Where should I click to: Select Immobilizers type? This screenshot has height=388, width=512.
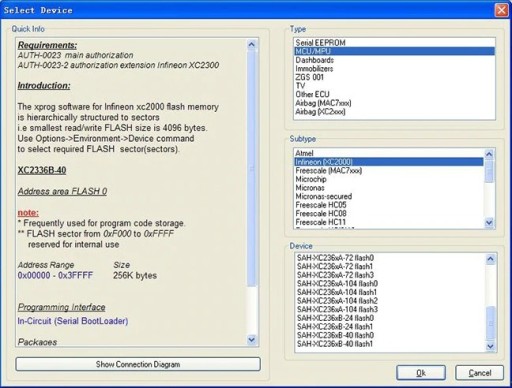coord(394,69)
